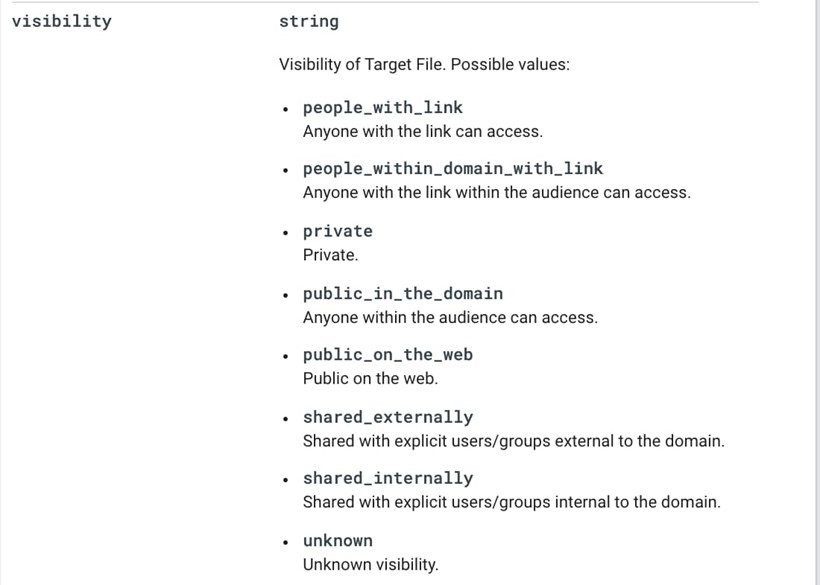Click the 'Unknown visibility.' description text
Viewport: 820px width, 585px height.
370,565
